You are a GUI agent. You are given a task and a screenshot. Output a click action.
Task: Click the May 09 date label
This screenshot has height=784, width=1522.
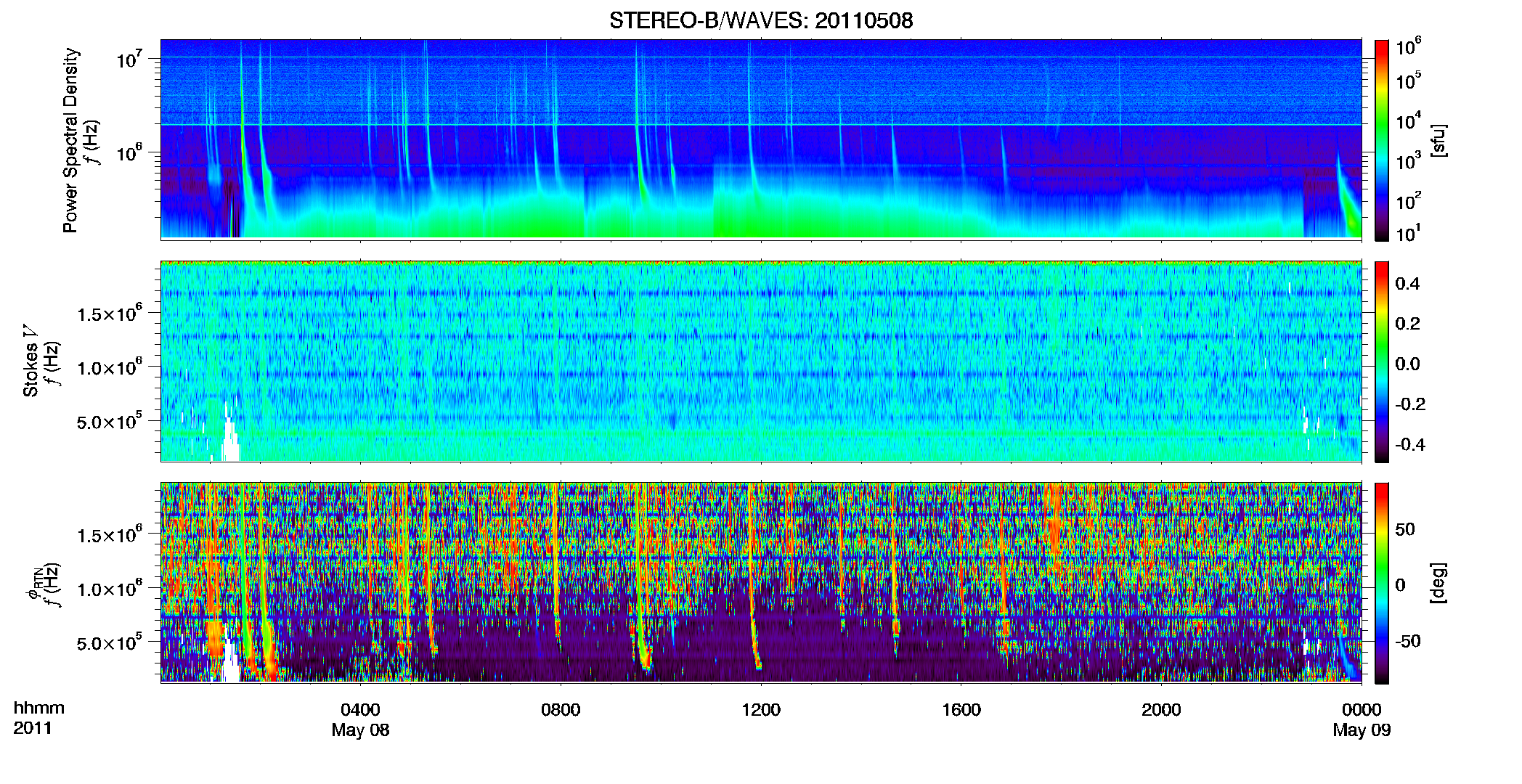pos(1362,730)
